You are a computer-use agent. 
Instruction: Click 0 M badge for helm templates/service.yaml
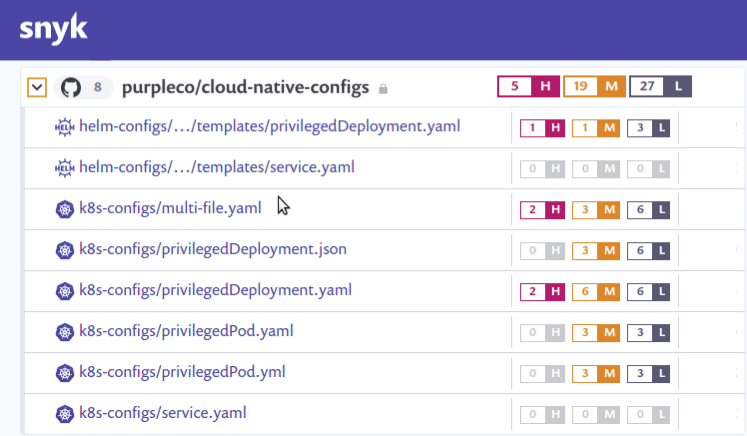click(x=596, y=169)
